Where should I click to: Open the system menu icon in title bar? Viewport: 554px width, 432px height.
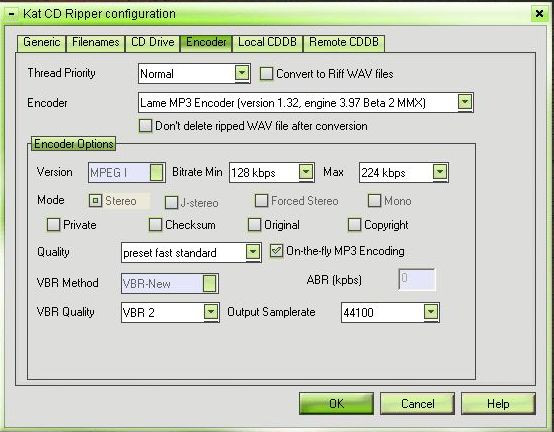12,14
